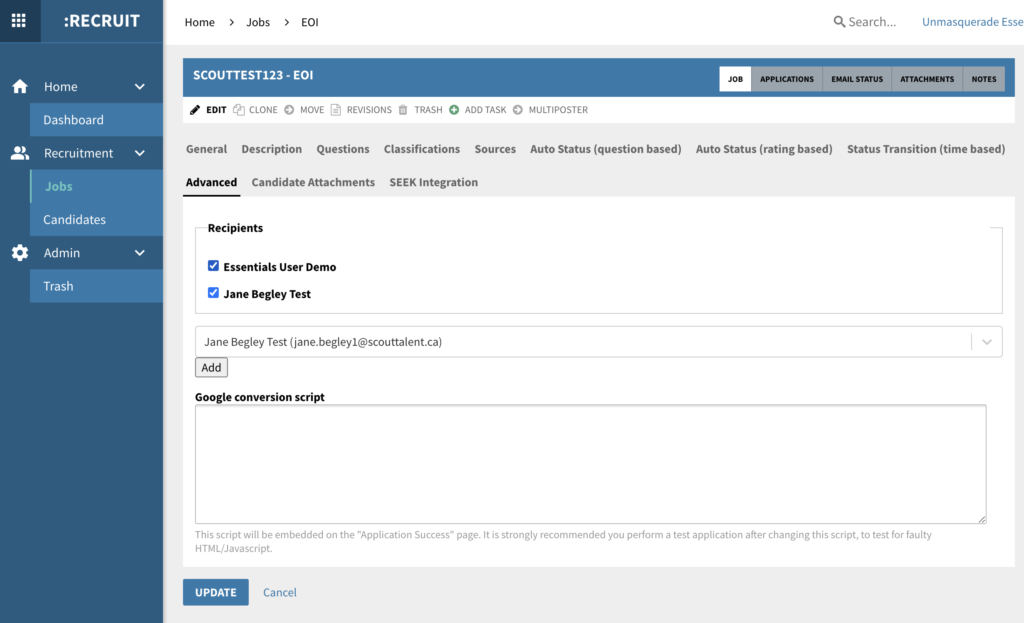
Task: Uncheck Essentials User Demo recipient
Action: (x=213, y=266)
